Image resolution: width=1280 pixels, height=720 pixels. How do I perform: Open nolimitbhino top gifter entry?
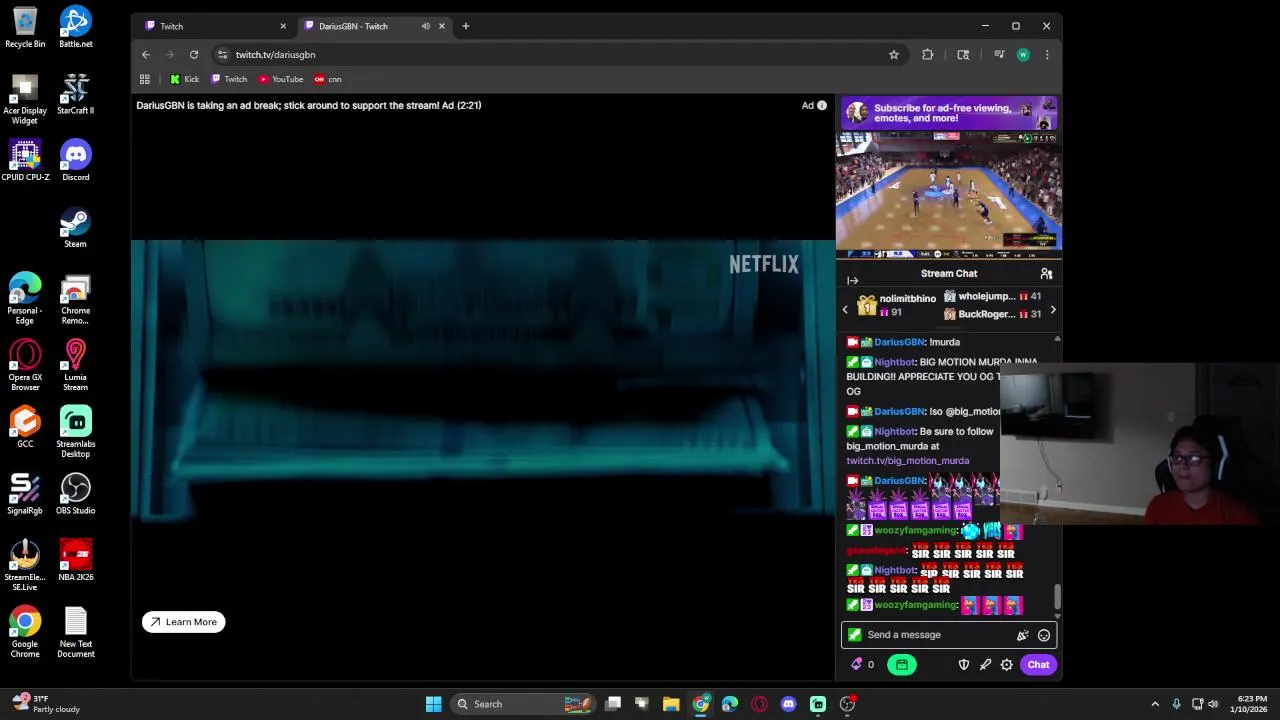coord(897,306)
